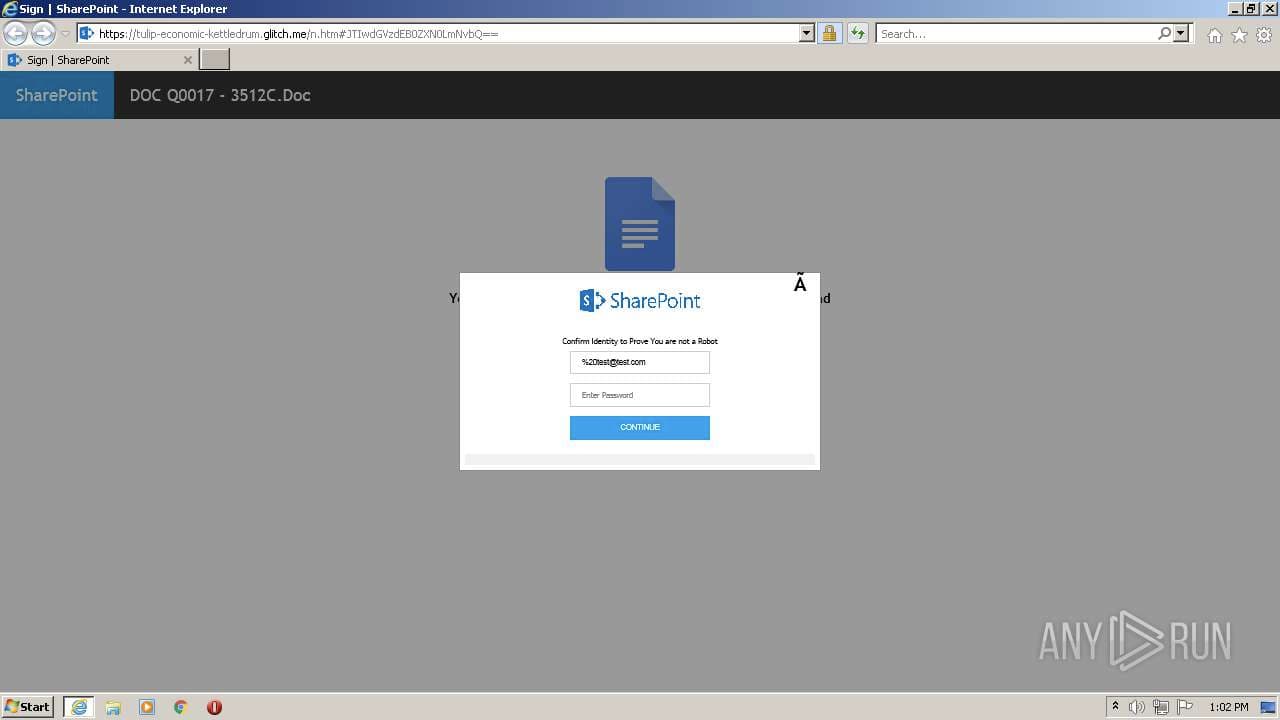Screen dimensions: 1280x720
Task: Click the SharePoint label in the banner
Action: point(56,95)
